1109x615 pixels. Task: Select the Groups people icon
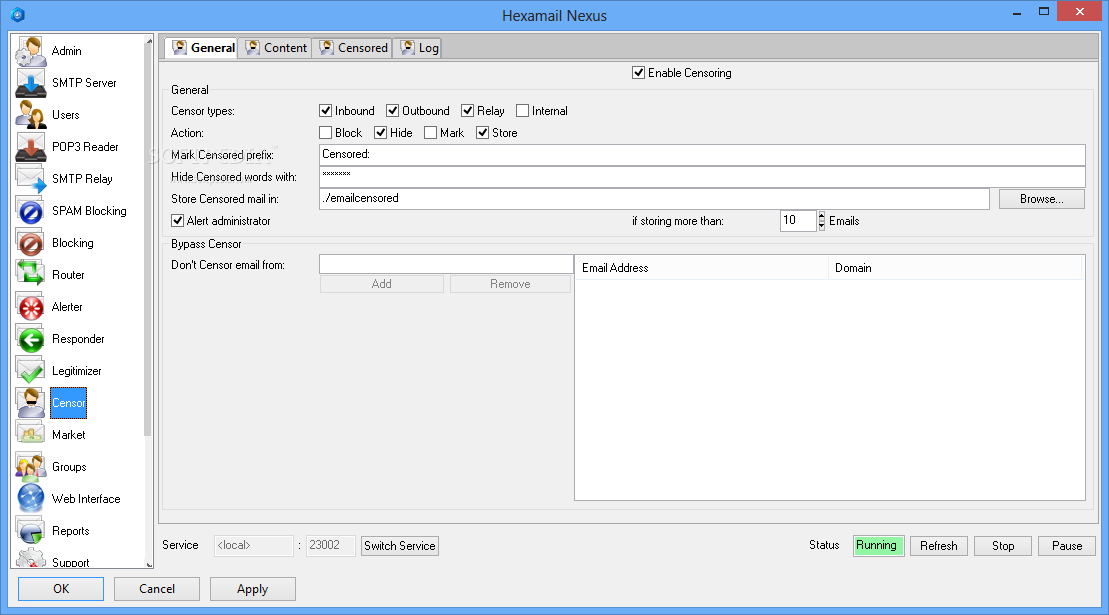(31, 467)
